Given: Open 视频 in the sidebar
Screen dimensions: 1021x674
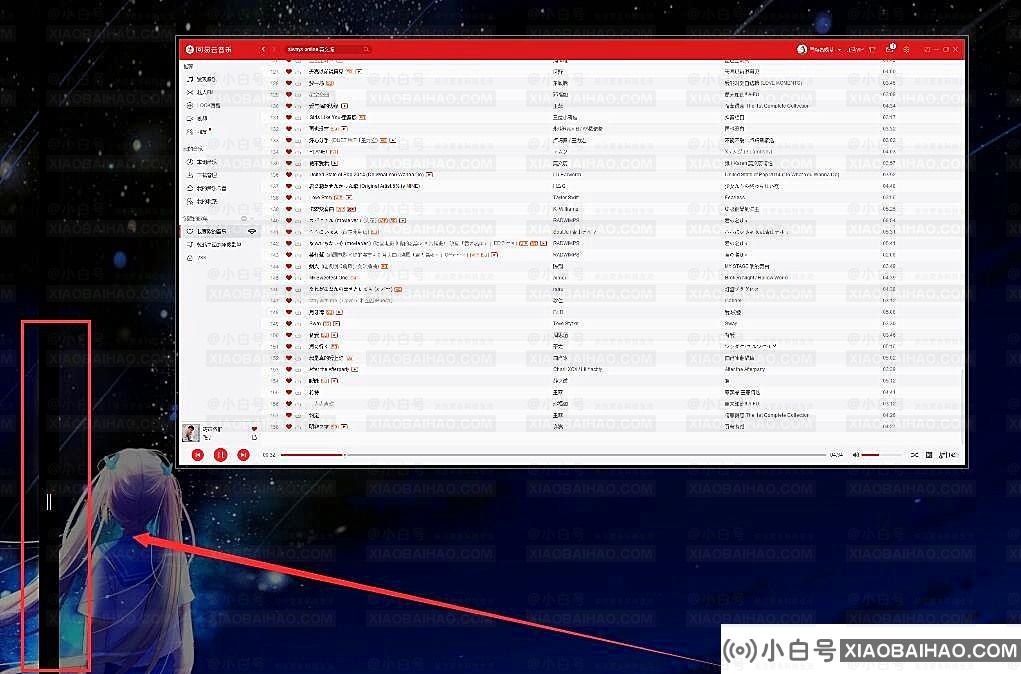Looking at the screenshot, I should (197, 119).
